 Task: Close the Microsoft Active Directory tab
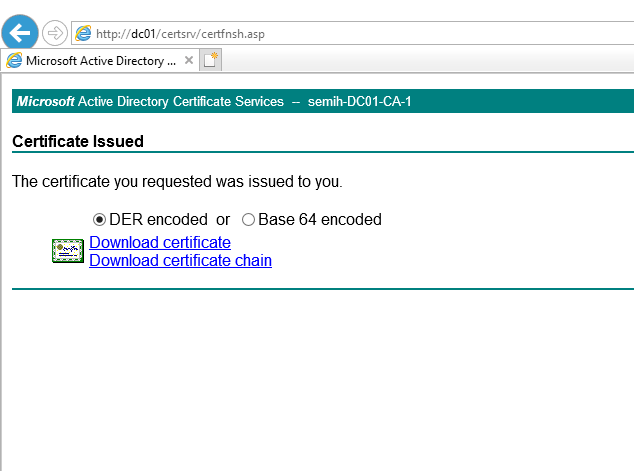189,60
